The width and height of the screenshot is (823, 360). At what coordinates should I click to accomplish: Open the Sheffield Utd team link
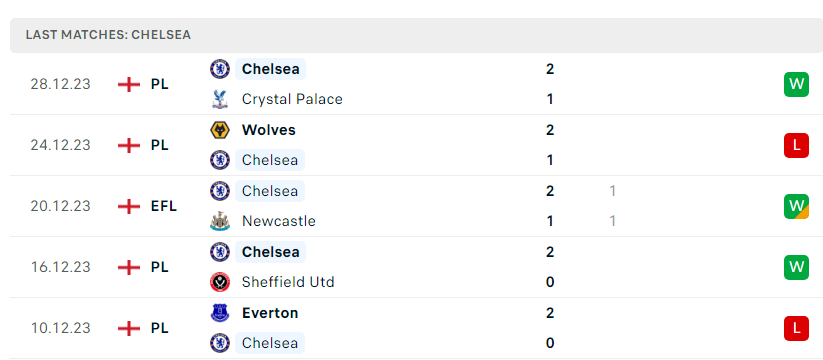288,282
